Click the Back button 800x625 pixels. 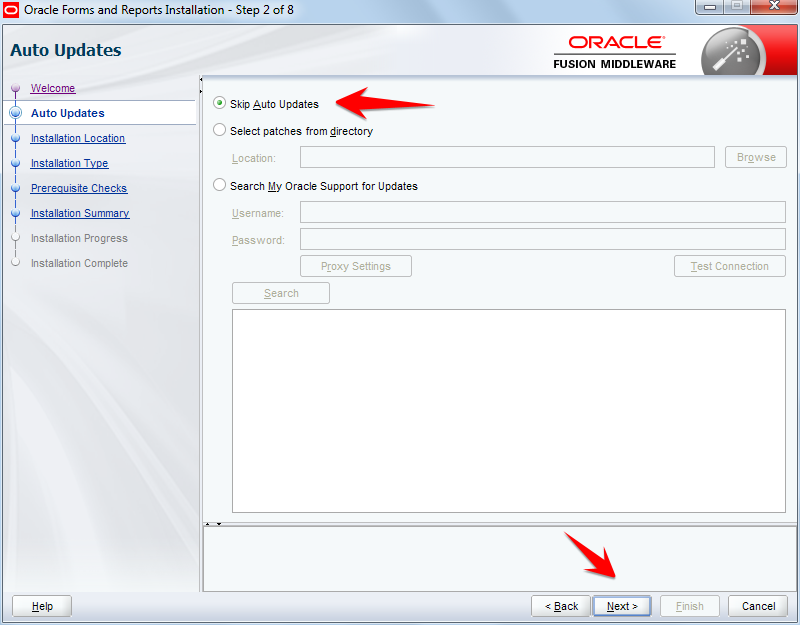pos(561,606)
